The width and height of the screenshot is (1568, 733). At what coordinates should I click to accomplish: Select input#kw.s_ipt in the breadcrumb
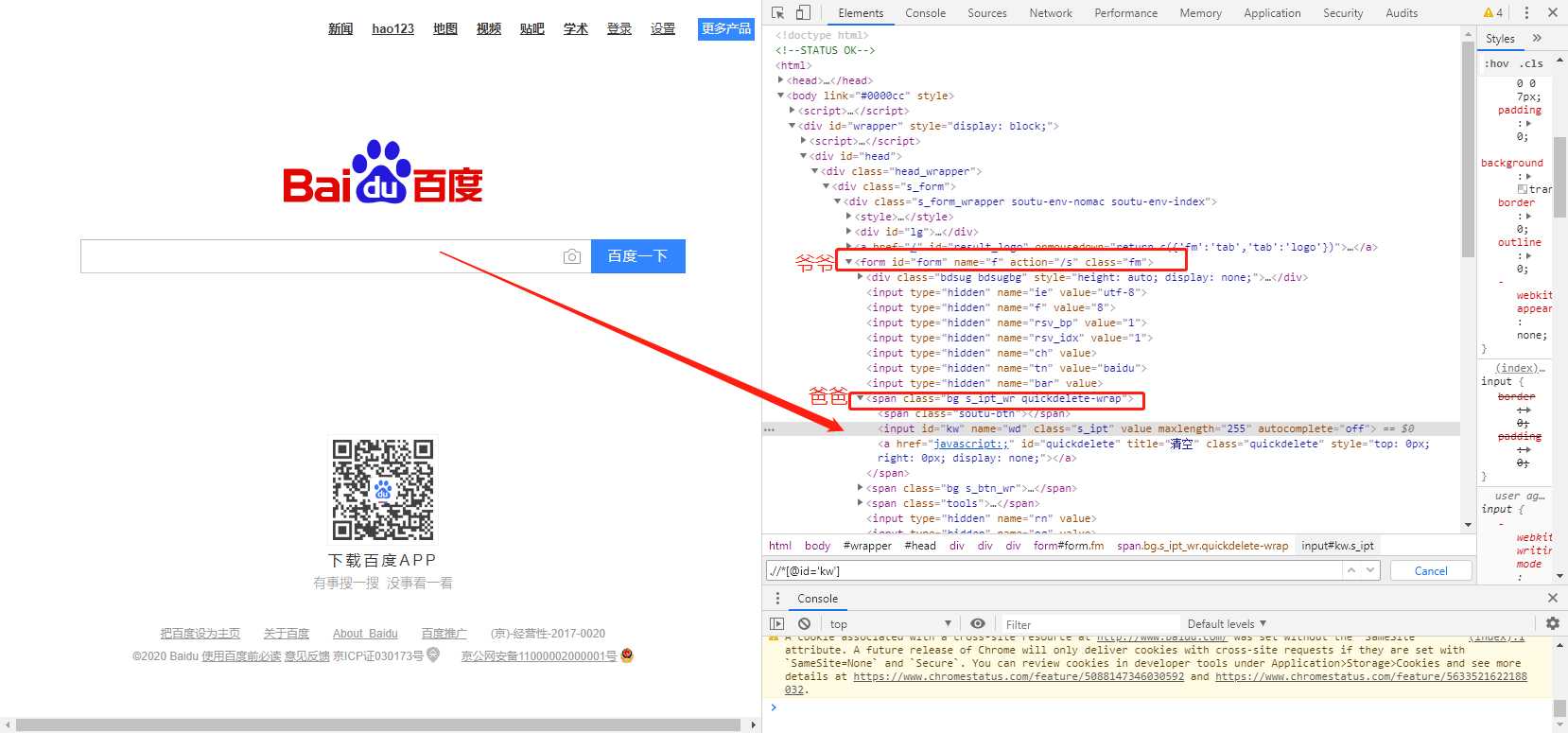pos(1337,546)
